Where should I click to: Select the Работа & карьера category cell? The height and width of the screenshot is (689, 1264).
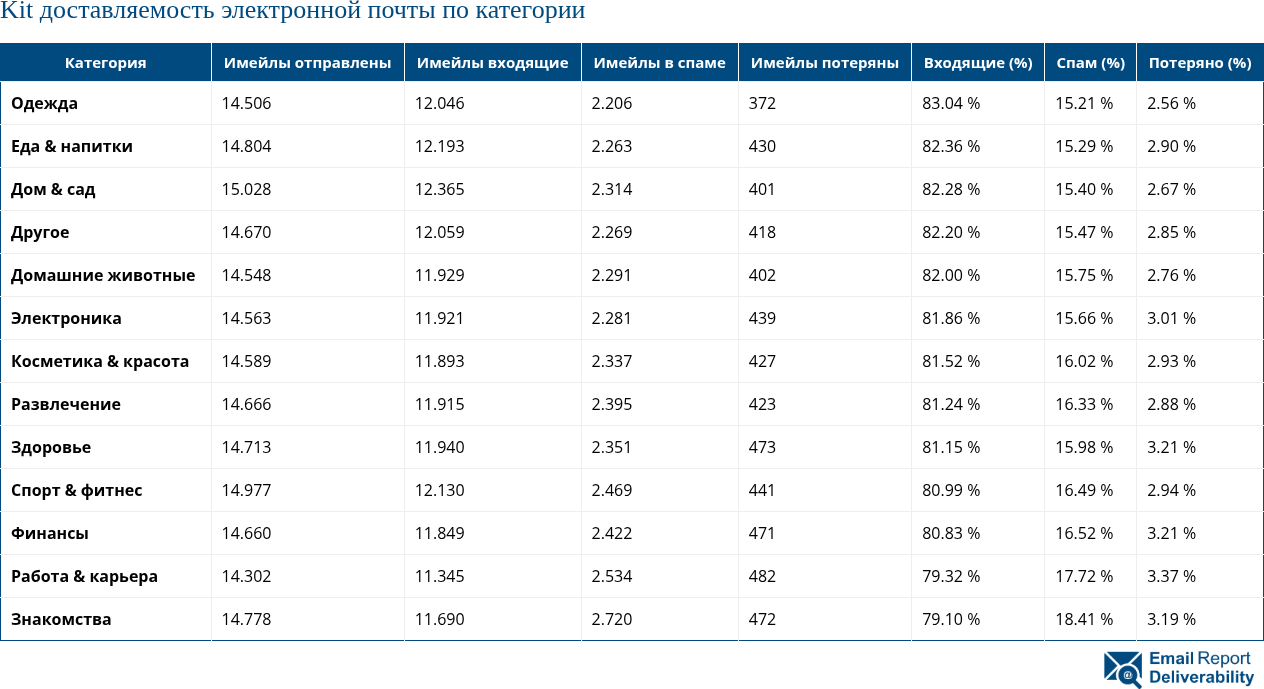84,576
